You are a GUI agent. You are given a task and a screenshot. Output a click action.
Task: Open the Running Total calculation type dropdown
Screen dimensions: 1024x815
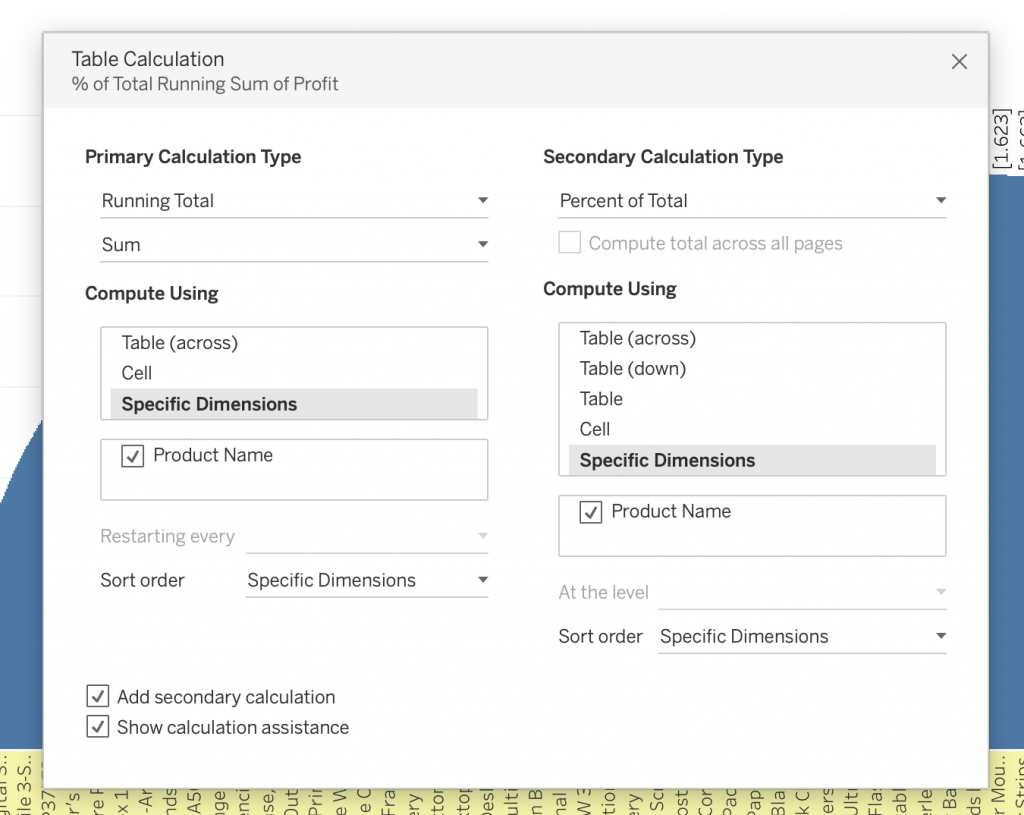(x=294, y=201)
